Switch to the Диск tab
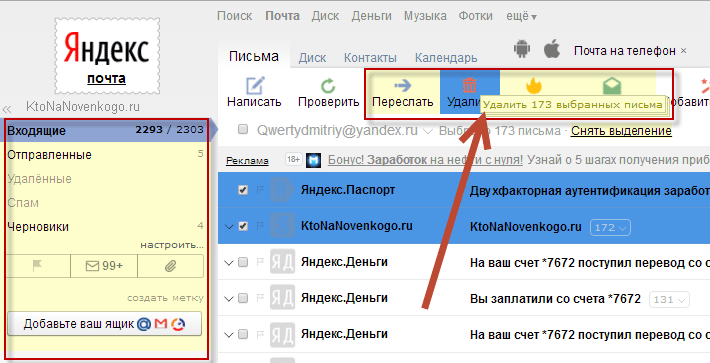This screenshot has width=710, height=363. [x=312, y=58]
